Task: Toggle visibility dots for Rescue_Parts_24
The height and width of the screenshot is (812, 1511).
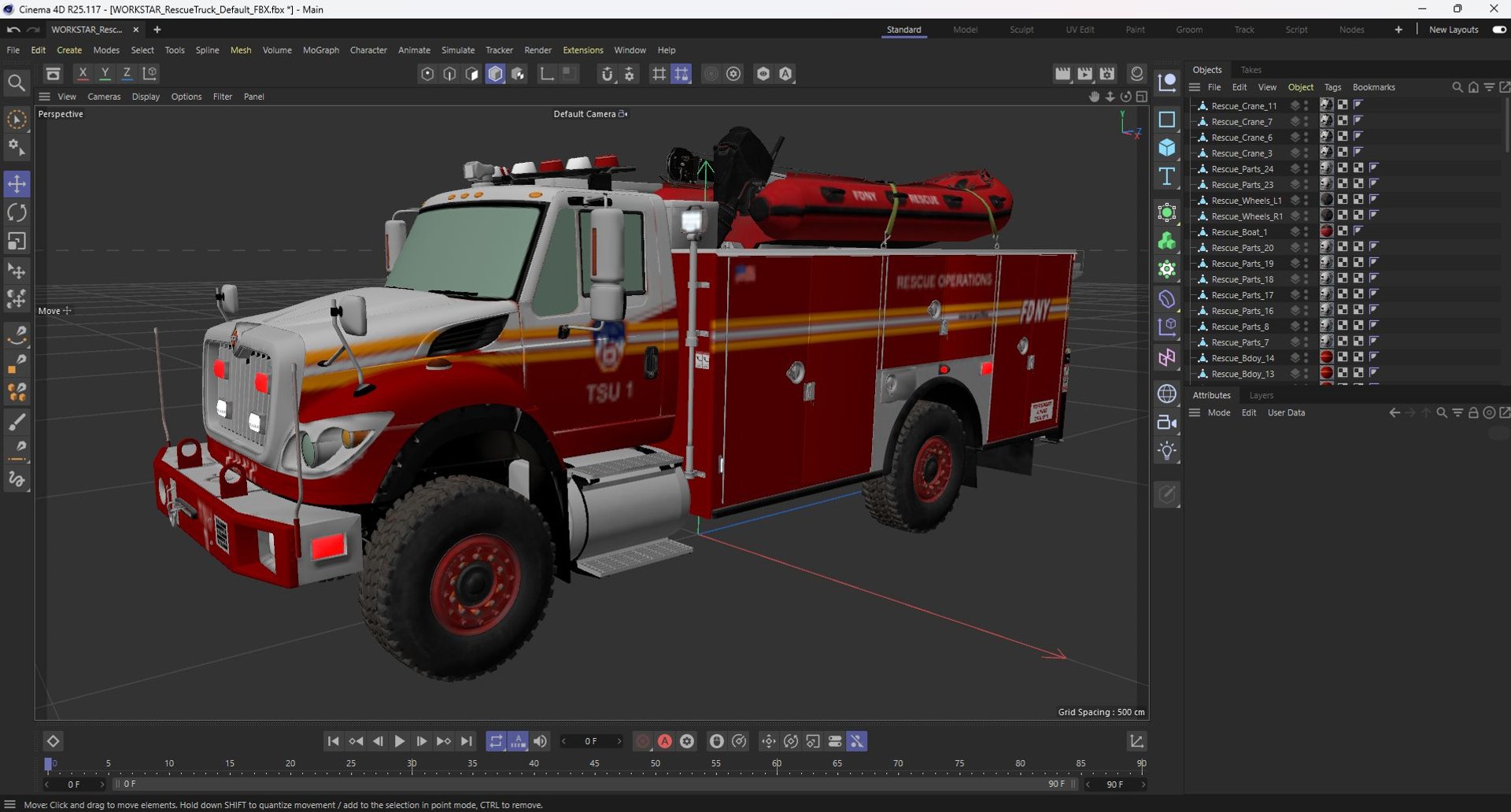Action: click(1306, 169)
